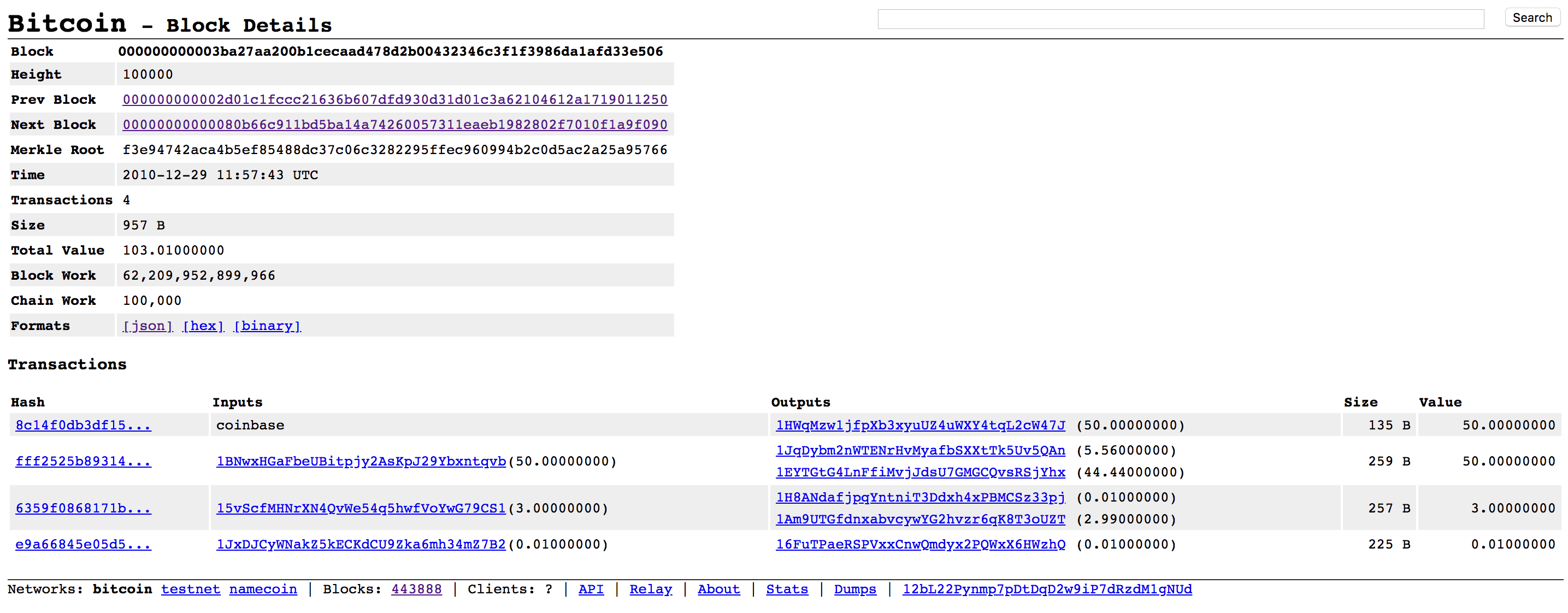Switch to the namecoin network
This screenshot has width=1568, height=613.
point(263,590)
